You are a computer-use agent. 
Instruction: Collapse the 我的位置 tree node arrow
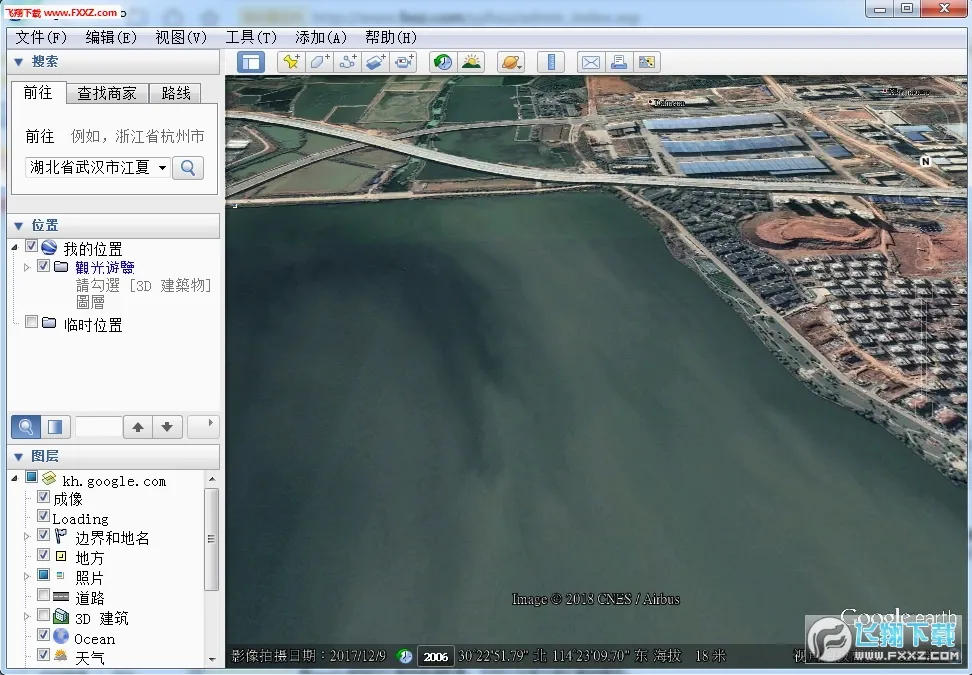pos(15,247)
